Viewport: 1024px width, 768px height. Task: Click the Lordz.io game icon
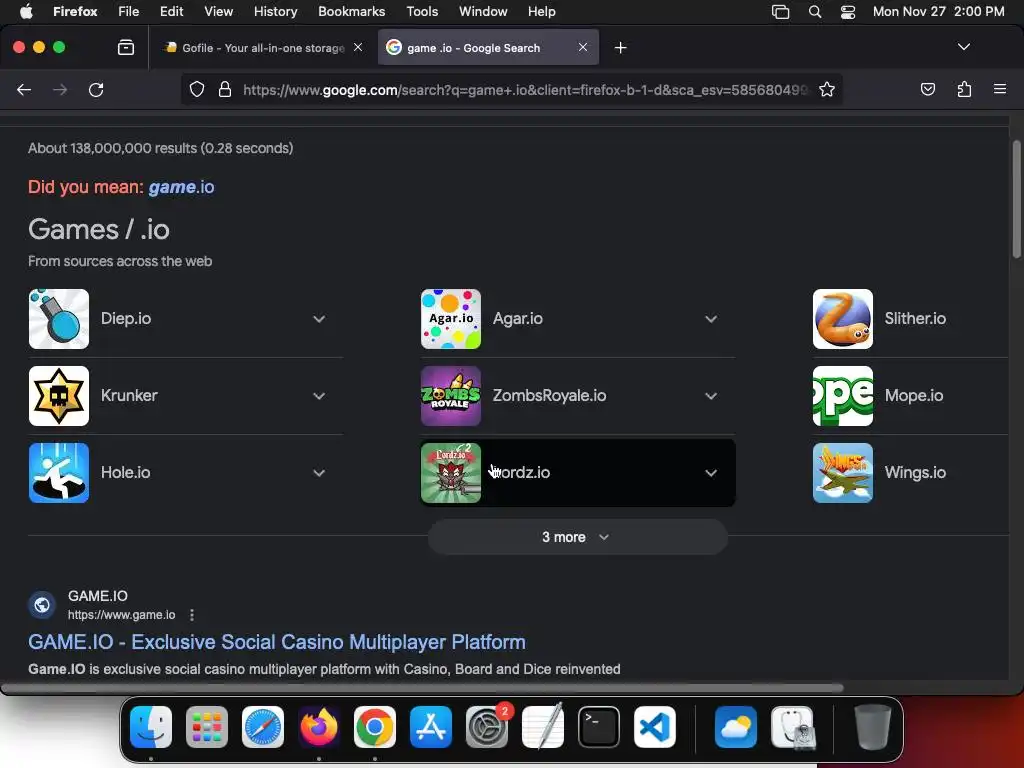[451, 473]
